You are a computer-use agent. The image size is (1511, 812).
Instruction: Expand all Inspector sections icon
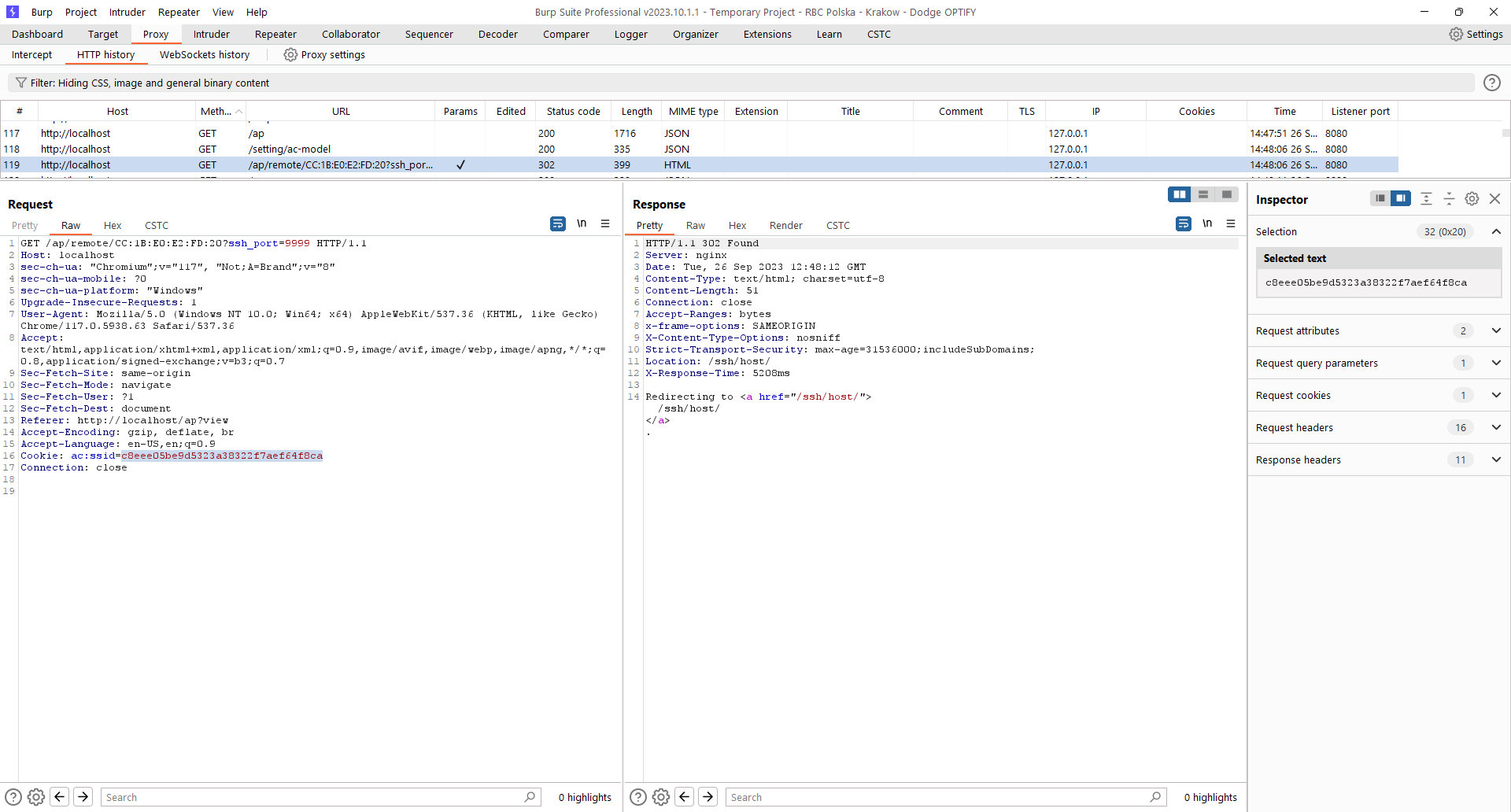click(x=1426, y=199)
